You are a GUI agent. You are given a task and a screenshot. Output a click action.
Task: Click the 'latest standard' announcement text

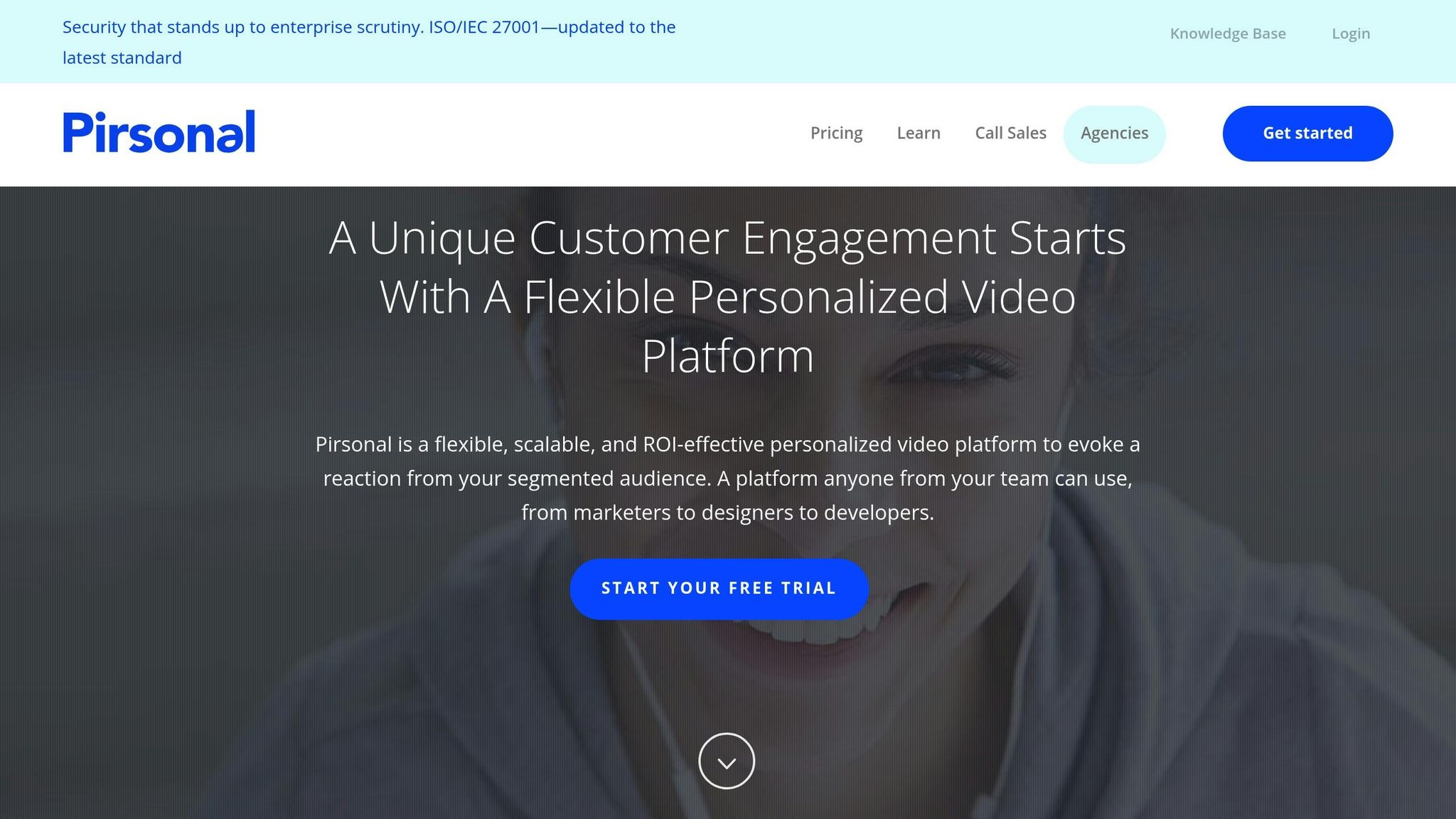122,58
